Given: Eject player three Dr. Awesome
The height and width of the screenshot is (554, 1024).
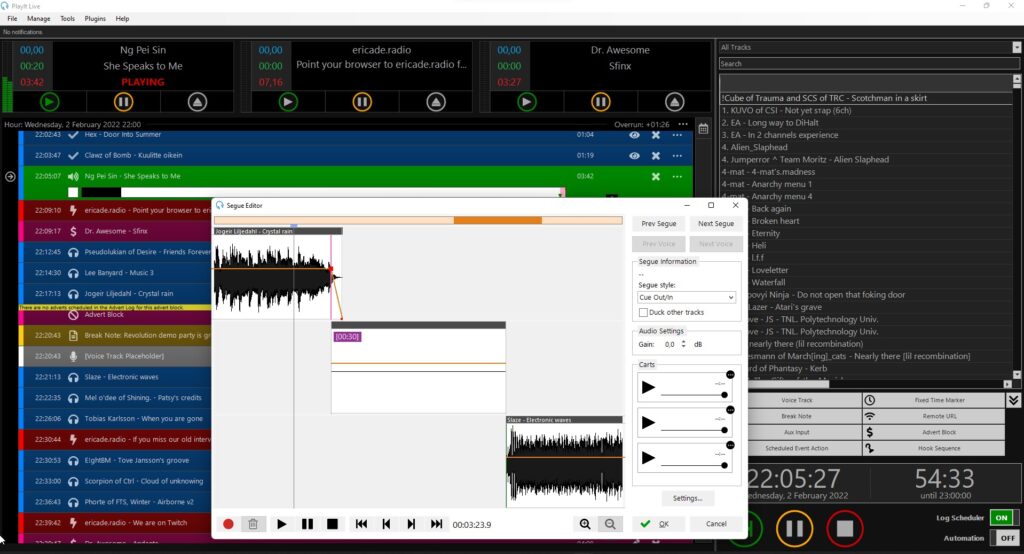Looking at the screenshot, I should [x=674, y=102].
